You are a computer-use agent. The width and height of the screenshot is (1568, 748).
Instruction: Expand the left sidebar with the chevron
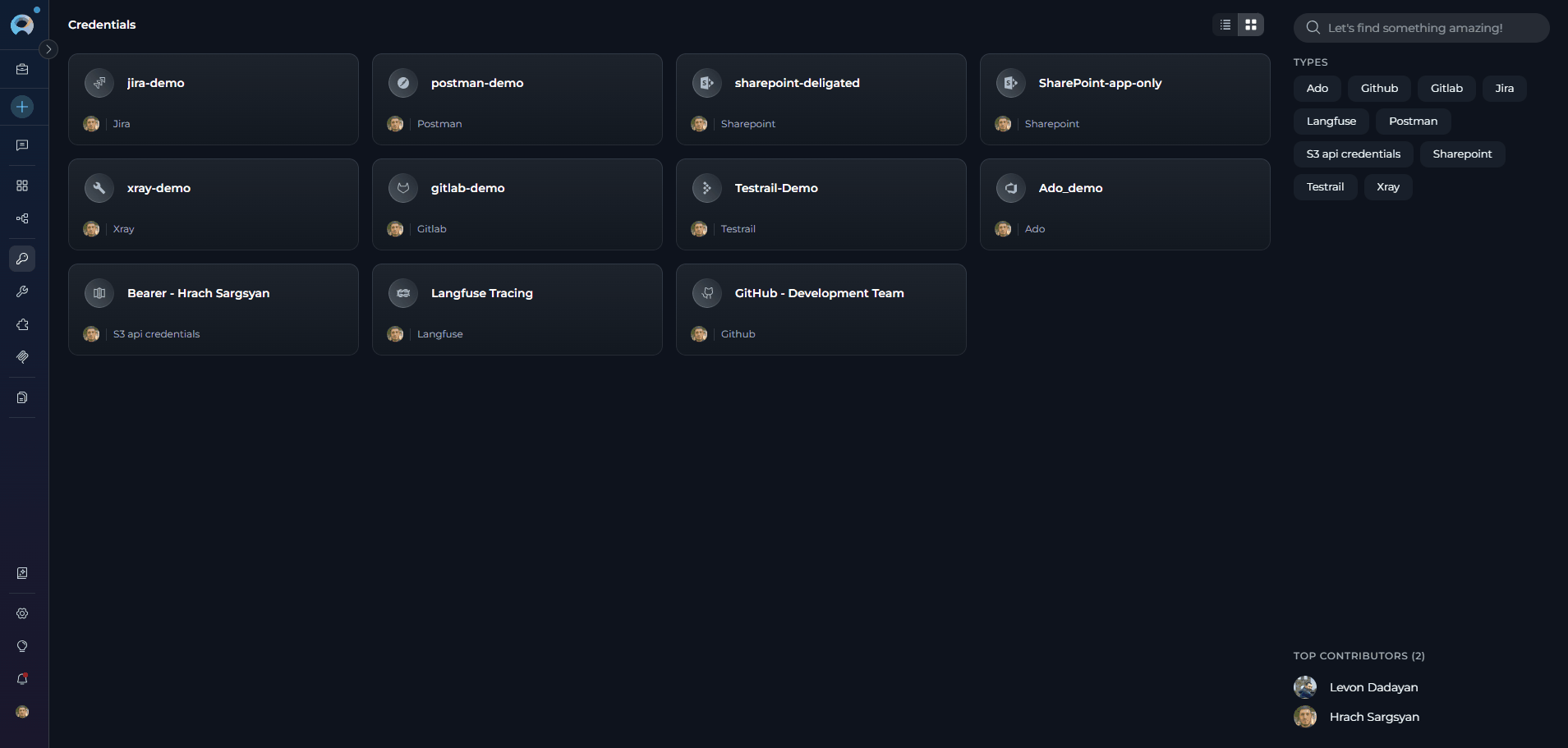coord(49,49)
